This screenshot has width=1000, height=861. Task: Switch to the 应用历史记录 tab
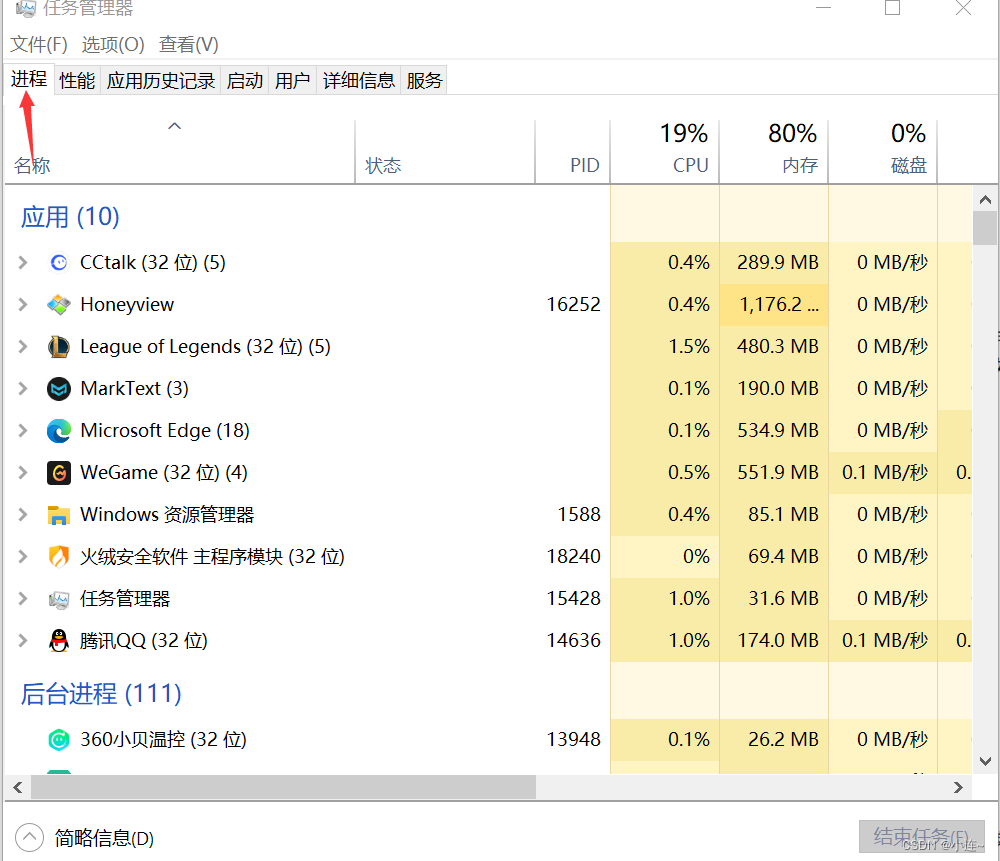161,80
